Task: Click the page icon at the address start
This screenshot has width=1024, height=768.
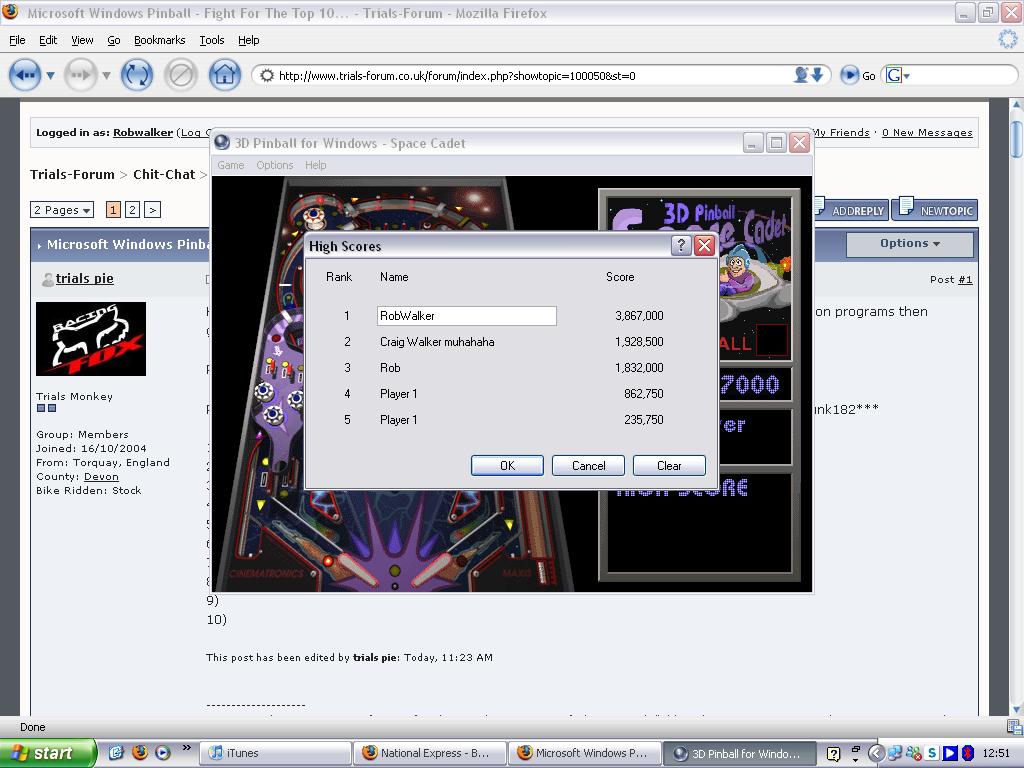Action: 266,76
